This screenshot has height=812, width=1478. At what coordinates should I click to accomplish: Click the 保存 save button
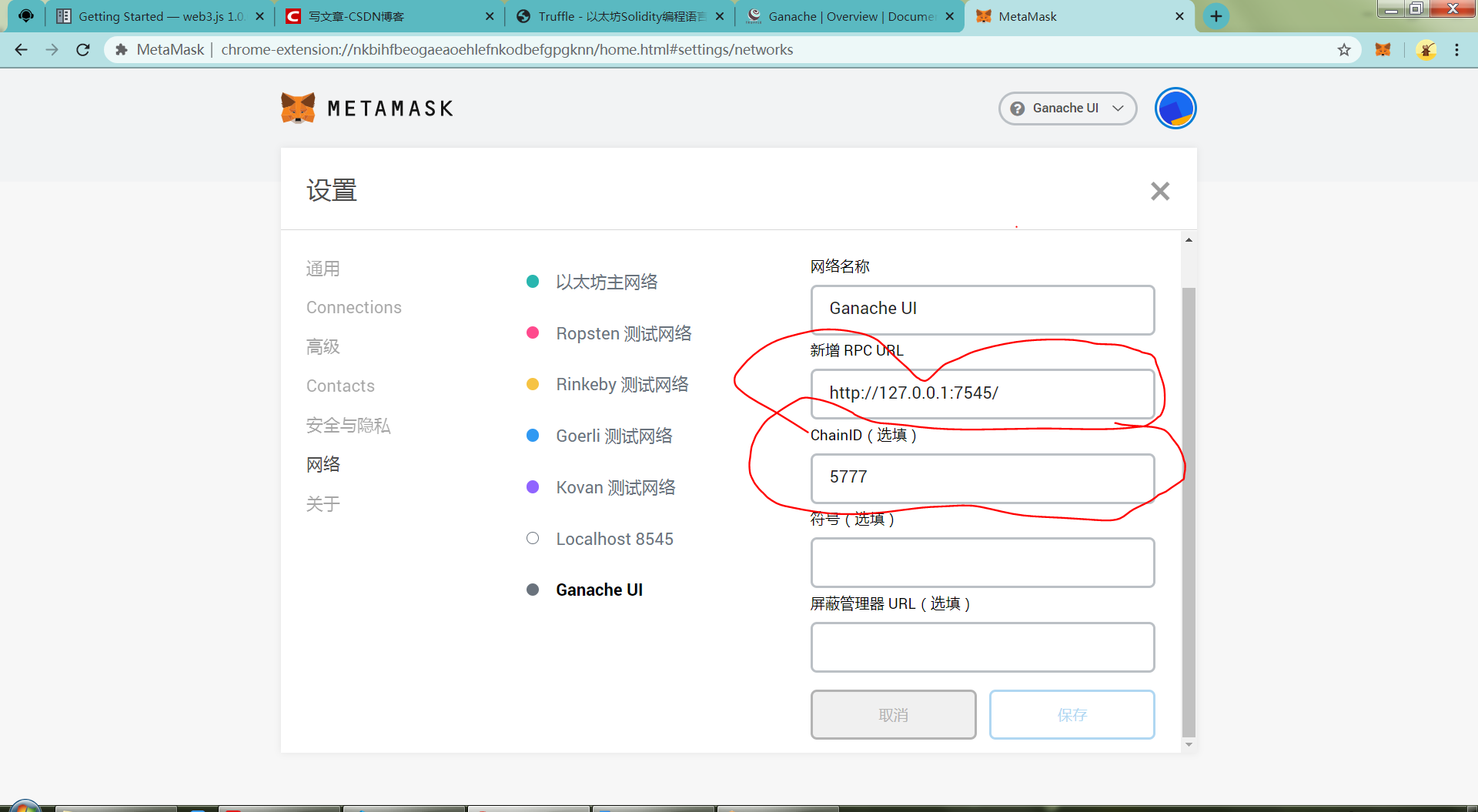click(x=1072, y=714)
